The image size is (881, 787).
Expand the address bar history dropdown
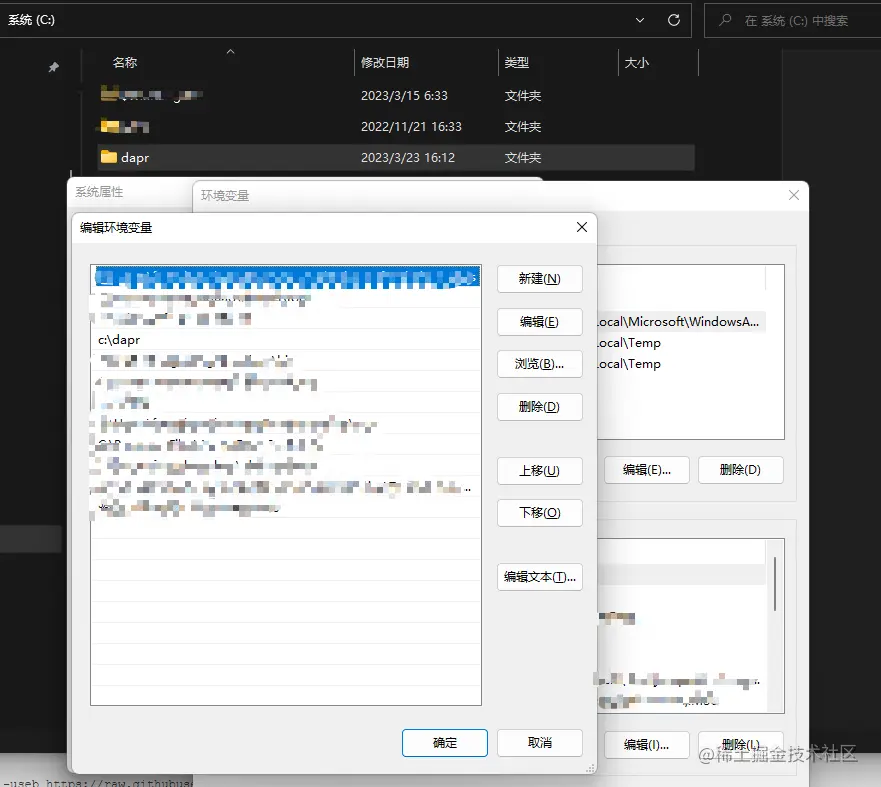tap(639, 20)
